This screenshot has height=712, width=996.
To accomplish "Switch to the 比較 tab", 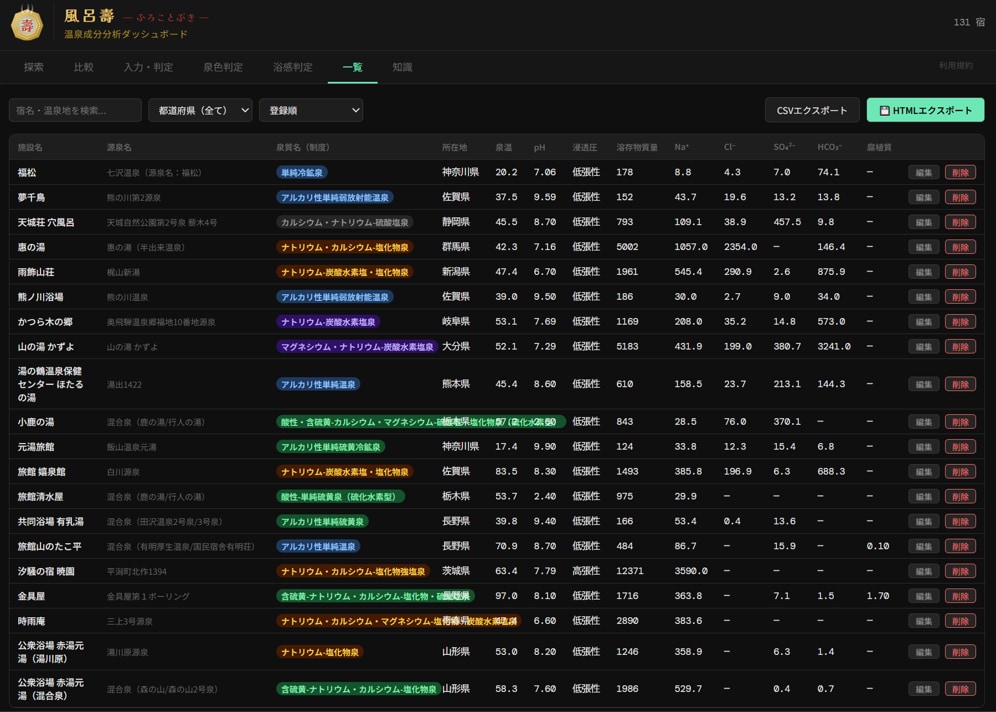I will click(83, 67).
